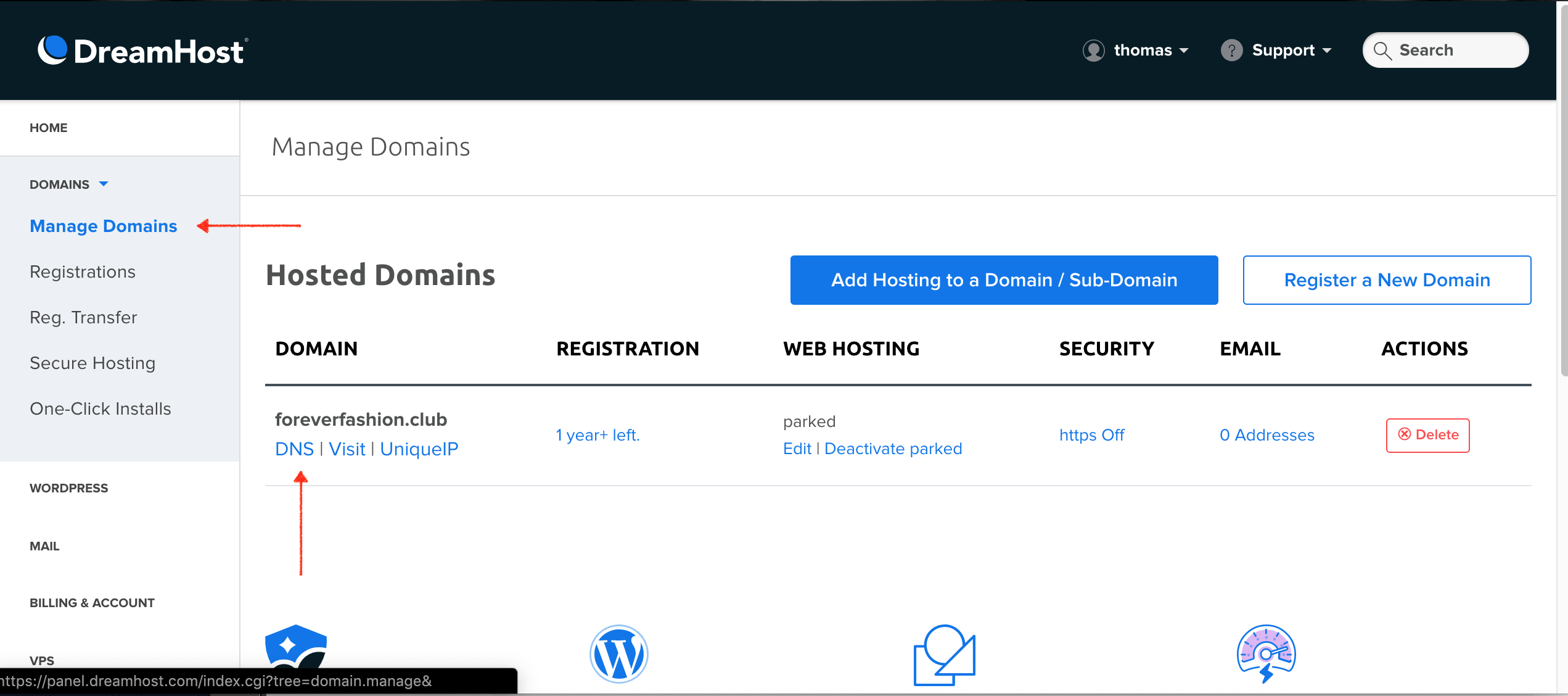The width and height of the screenshot is (1568, 696).
Task: Click the DOMAIN column header
Action: [316, 349]
